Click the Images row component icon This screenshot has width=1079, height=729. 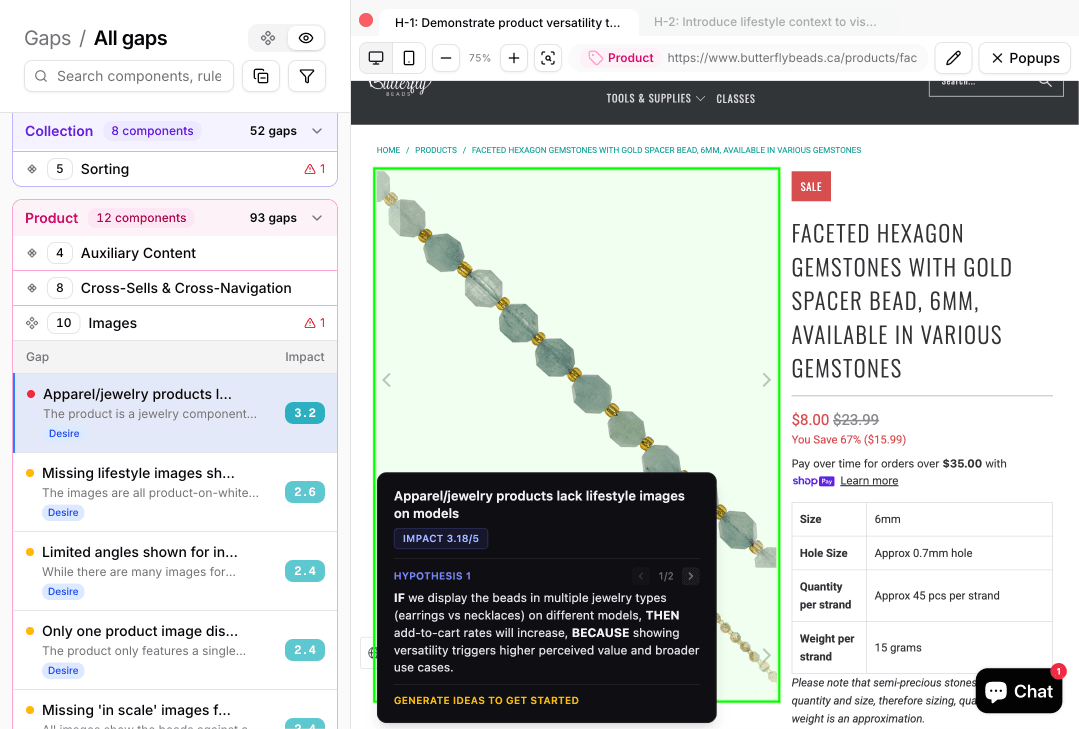point(32,323)
